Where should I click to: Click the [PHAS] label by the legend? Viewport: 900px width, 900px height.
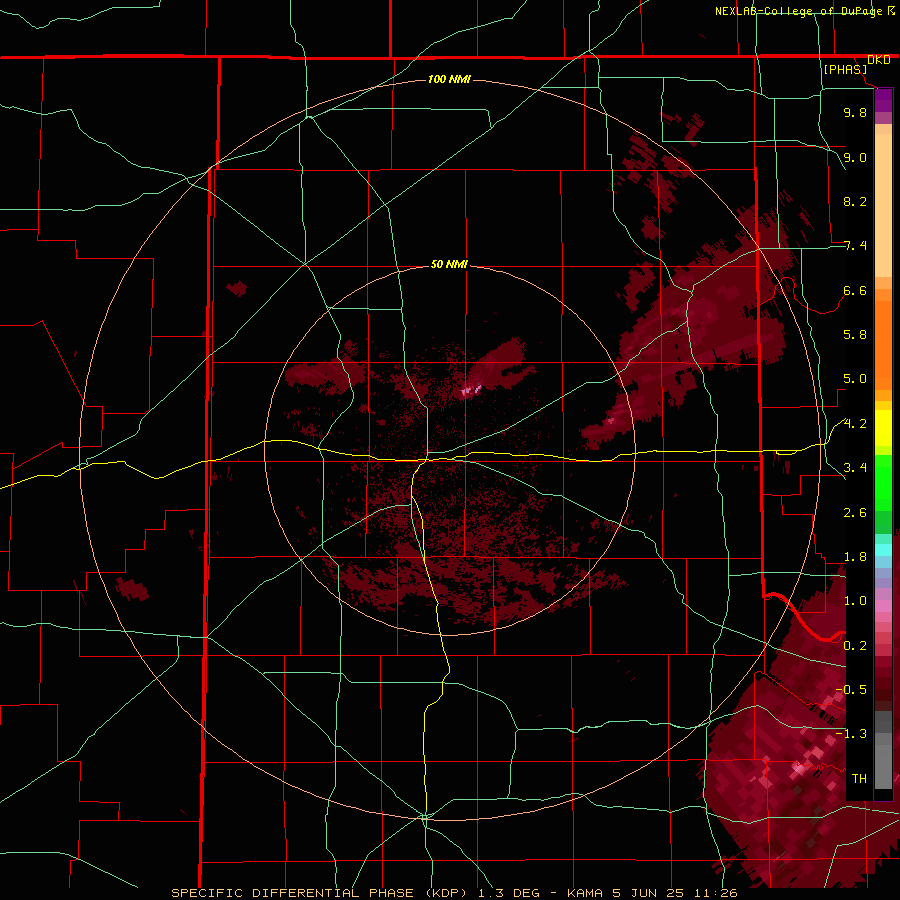tap(845, 70)
